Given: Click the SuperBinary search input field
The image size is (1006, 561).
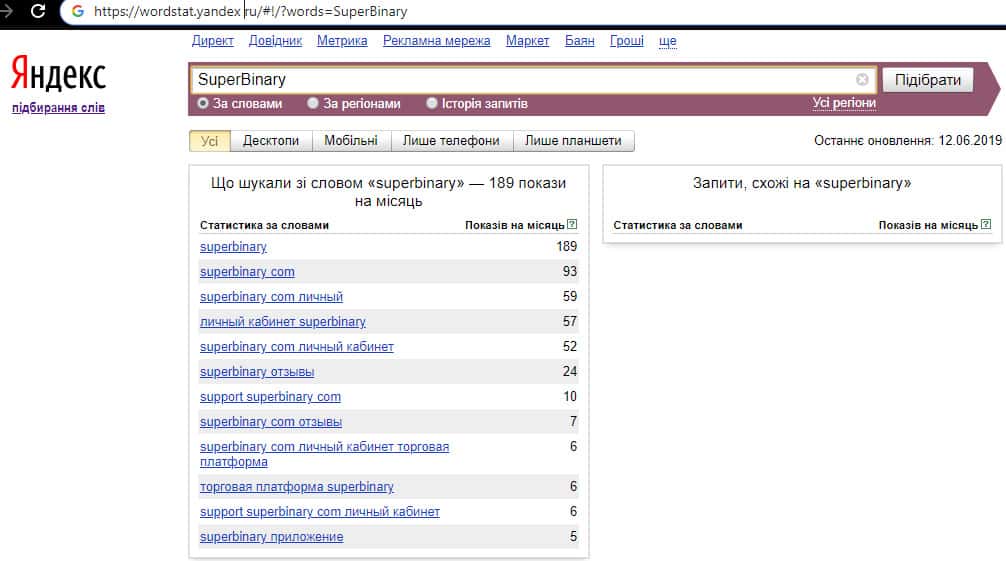Looking at the screenshot, I should click(520, 80).
